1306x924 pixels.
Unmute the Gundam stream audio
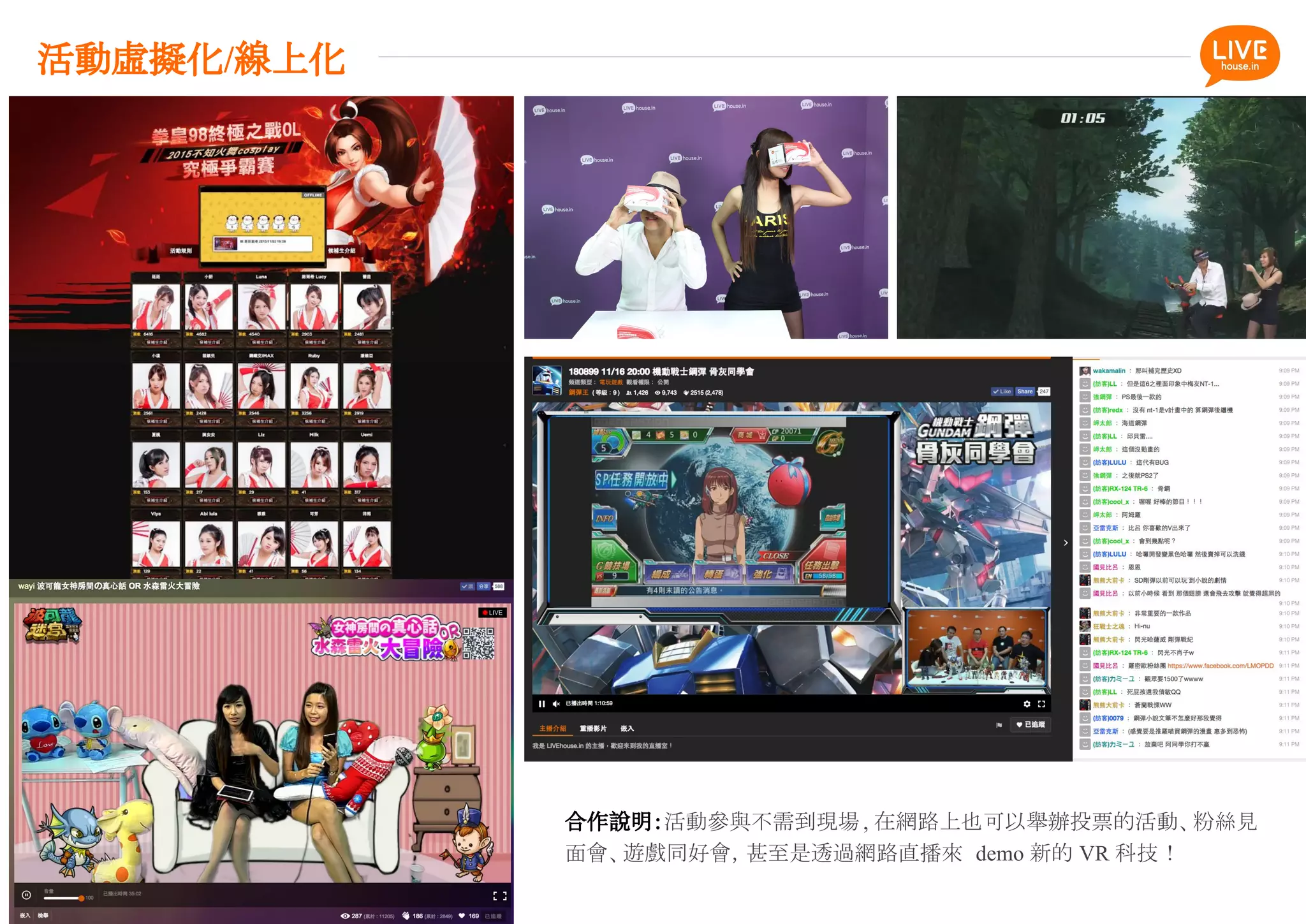556,703
